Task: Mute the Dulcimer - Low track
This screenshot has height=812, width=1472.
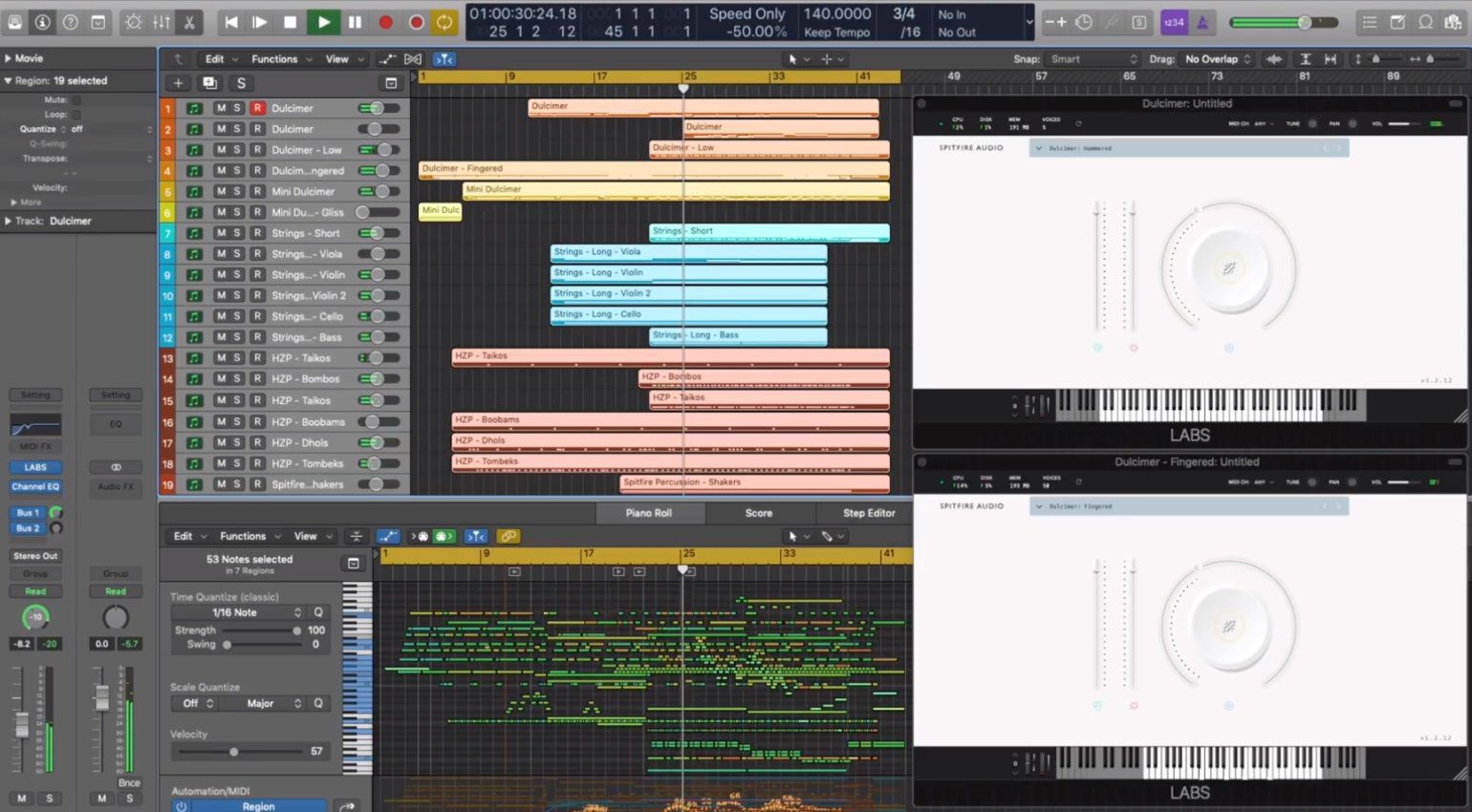Action: 221,150
